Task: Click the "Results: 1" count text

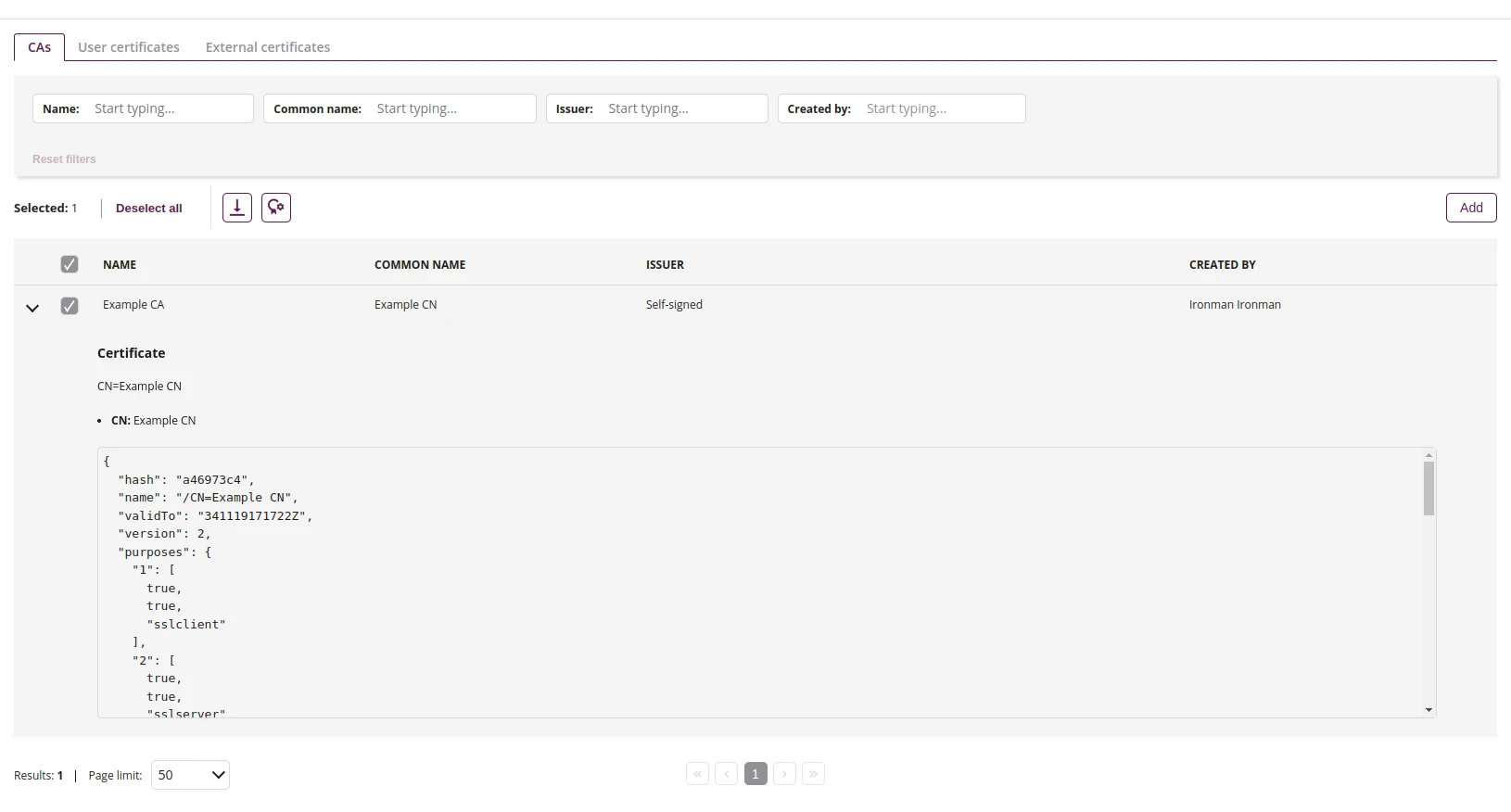Action: 39,776
